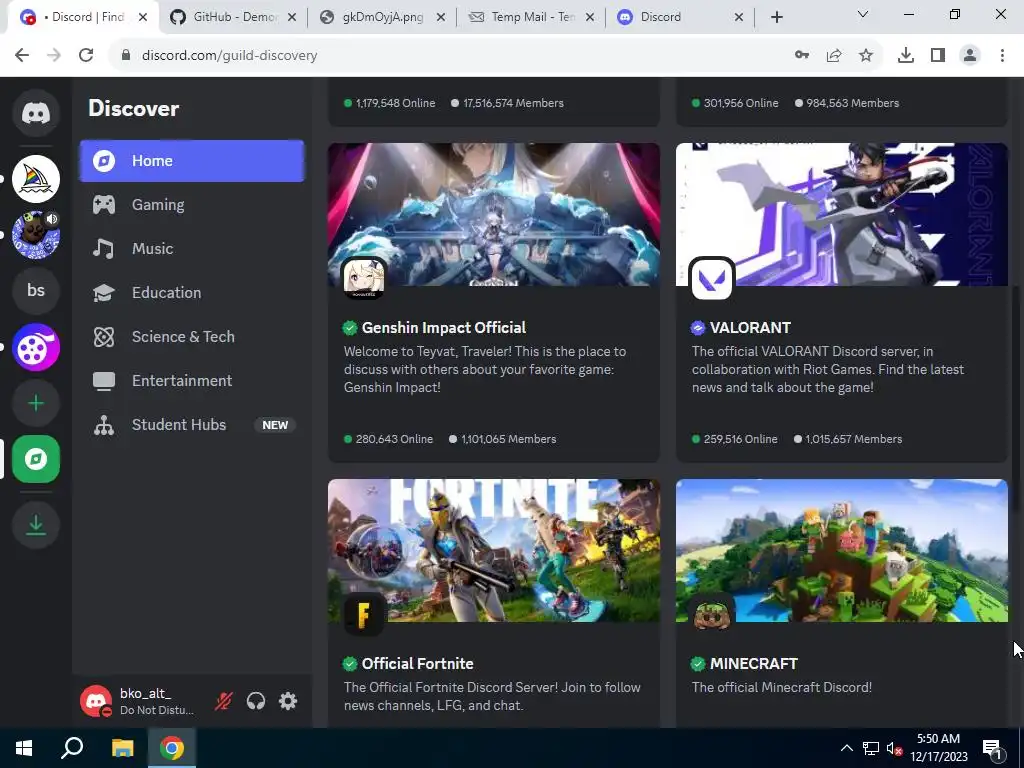Toggle Chrome side panel
This screenshot has height=768, width=1024.
tap(938, 56)
